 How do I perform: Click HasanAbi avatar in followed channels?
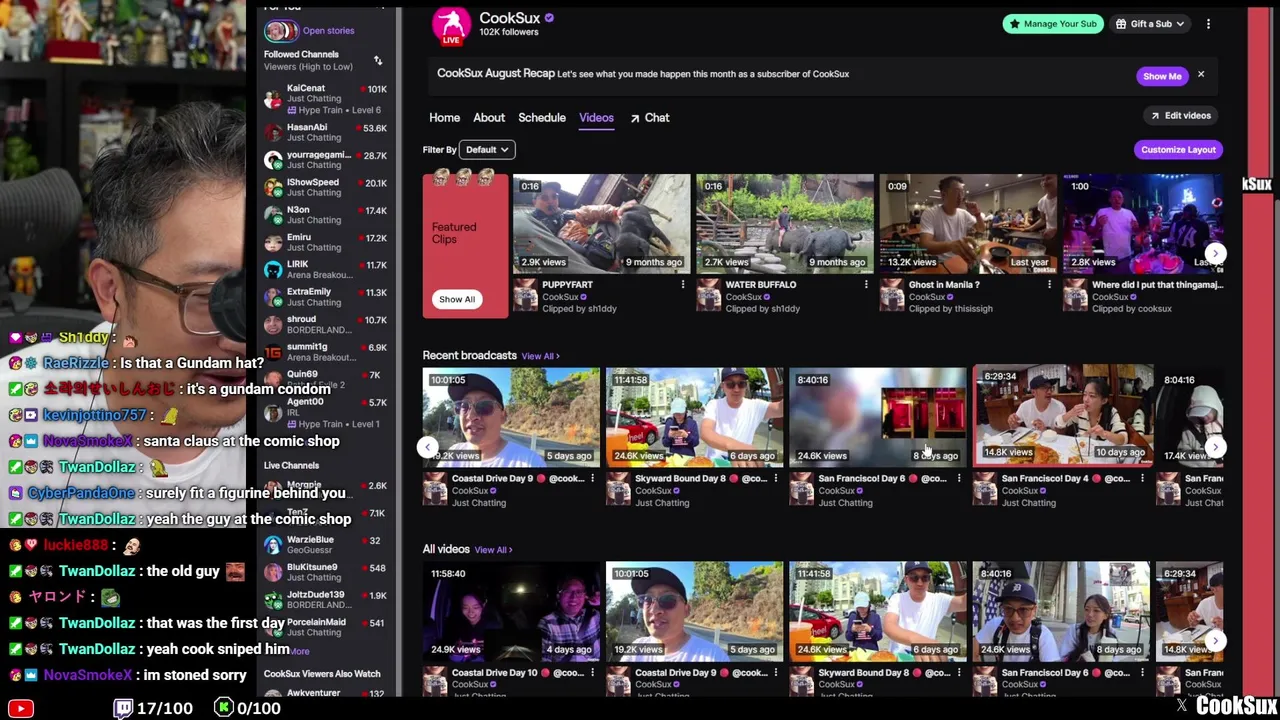(273, 132)
